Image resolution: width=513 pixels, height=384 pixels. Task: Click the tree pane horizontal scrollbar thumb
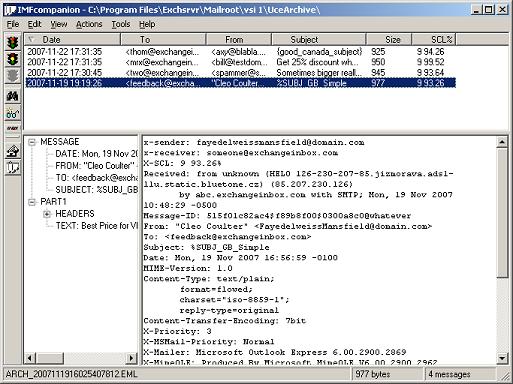pos(49,358)
